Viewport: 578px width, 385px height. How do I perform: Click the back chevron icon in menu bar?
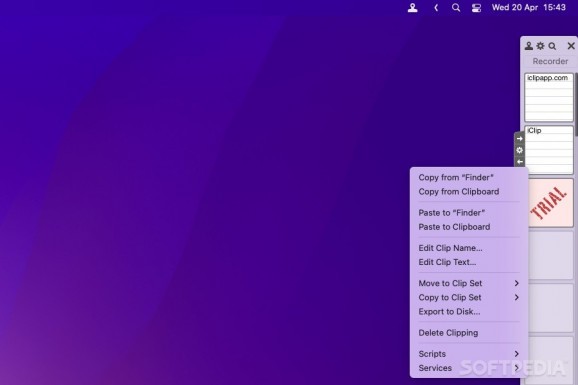436,8
